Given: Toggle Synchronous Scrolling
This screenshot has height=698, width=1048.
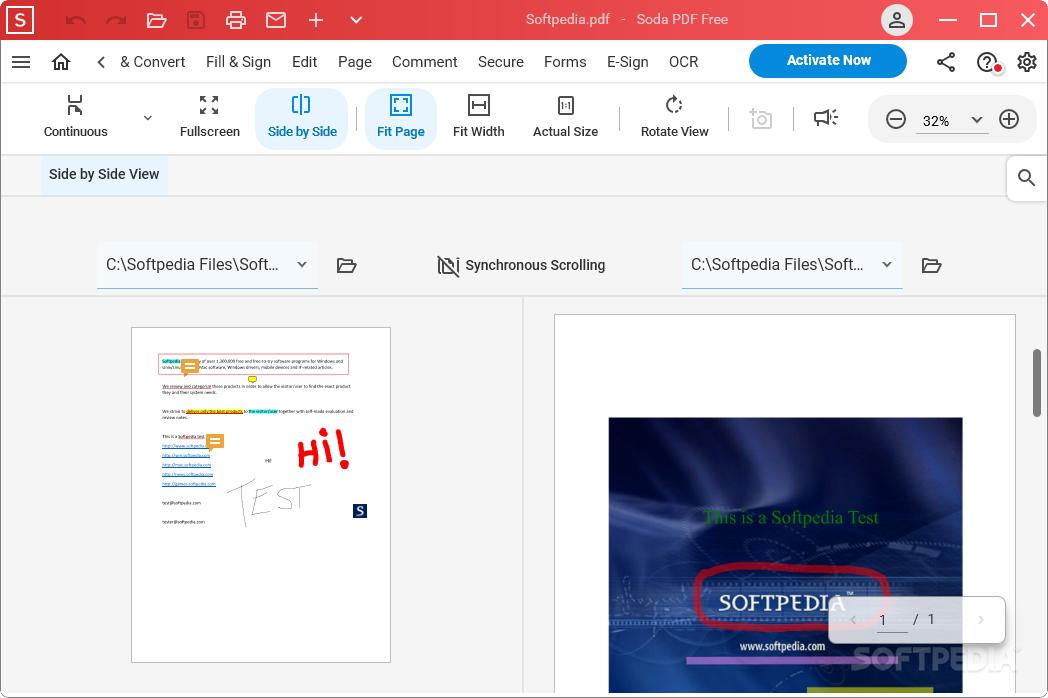Looking at the screenshot, I should [x=521, y=265].
